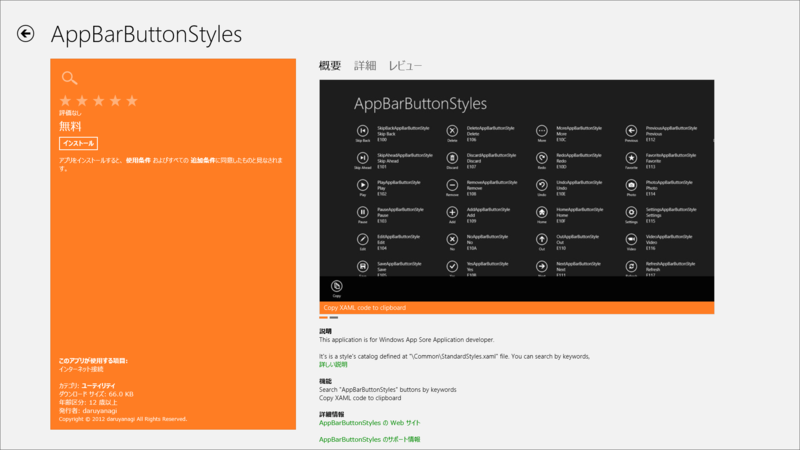
Task: Click the 66.0 KB download size text
Action: (121, 394)
